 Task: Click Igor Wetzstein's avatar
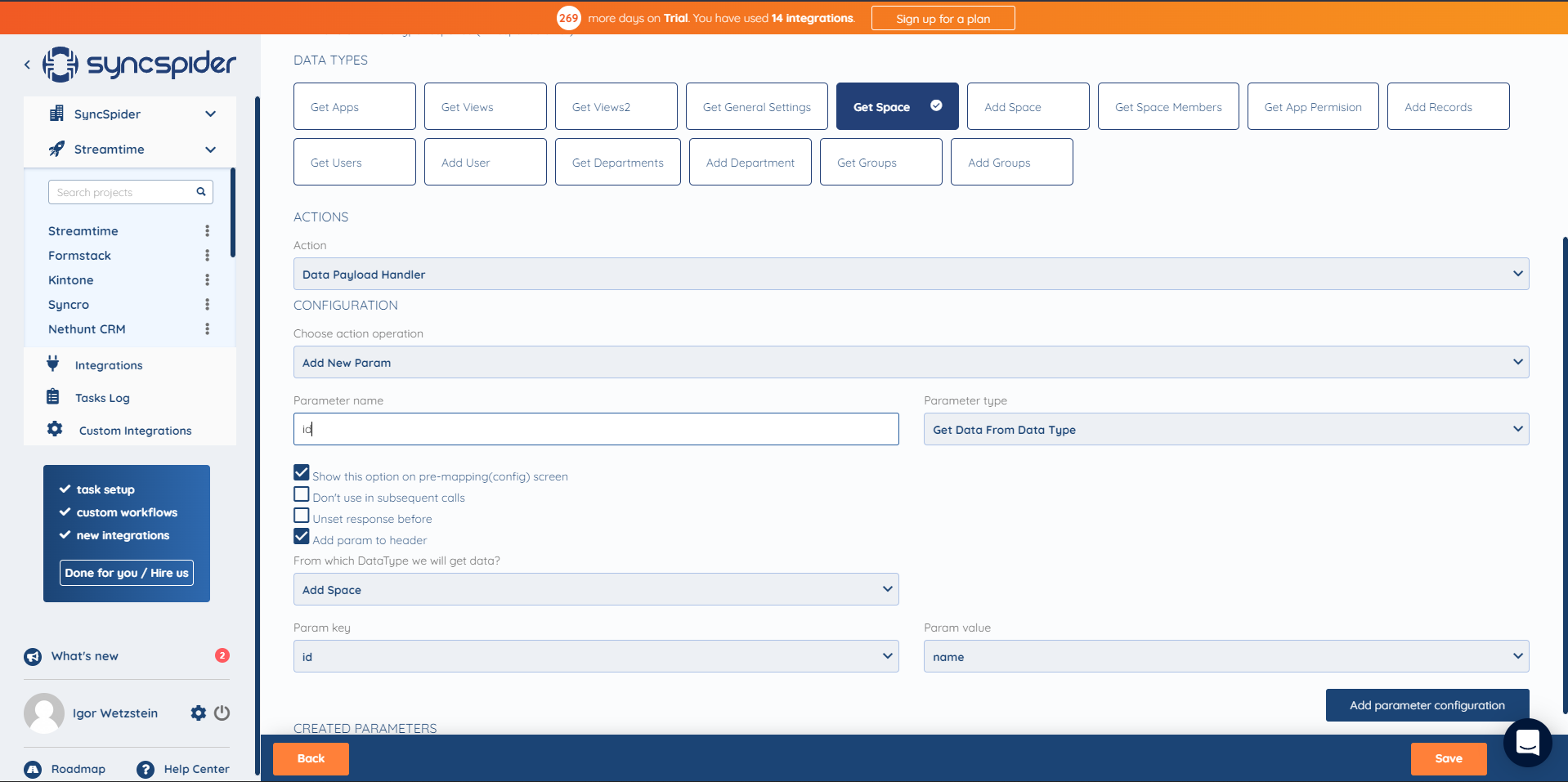point(44,713)
